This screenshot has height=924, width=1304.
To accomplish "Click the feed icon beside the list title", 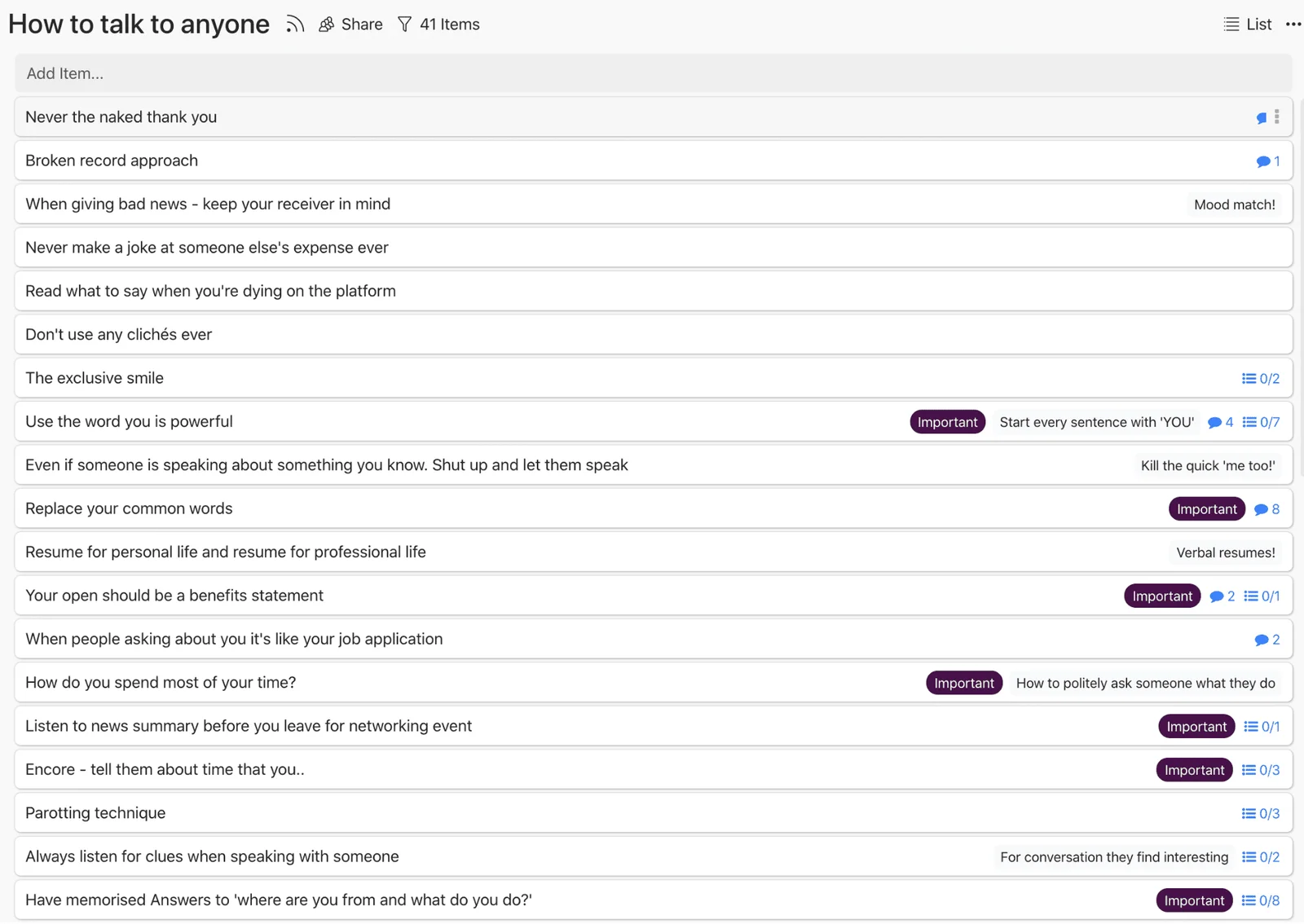I will [x=295, y=24].
